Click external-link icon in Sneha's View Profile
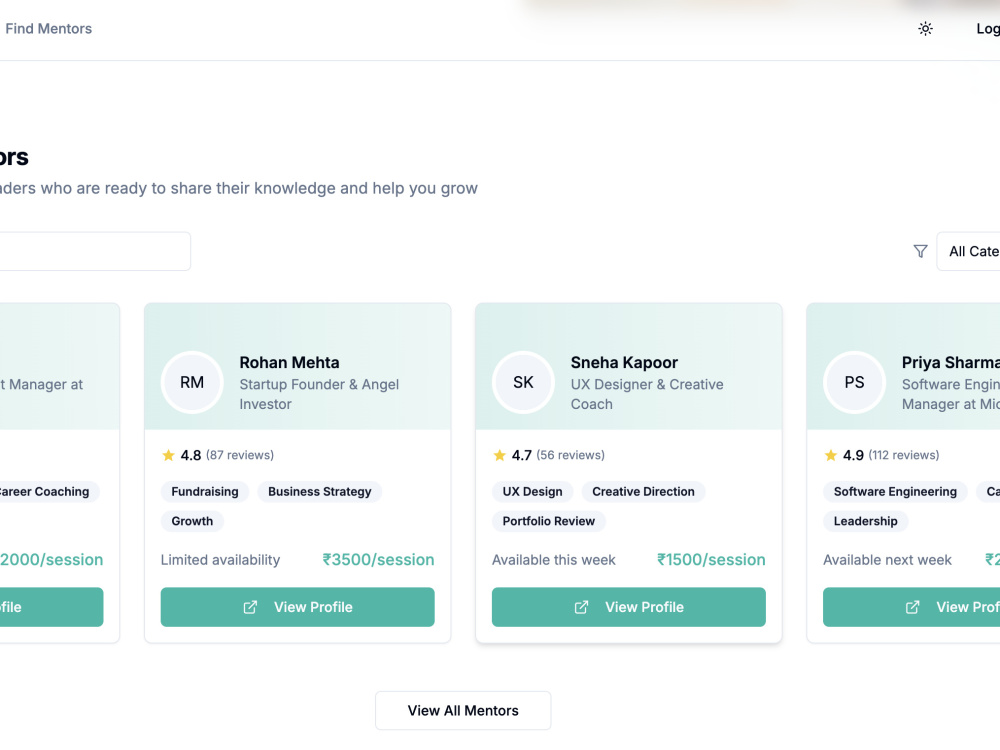 (x=581, y=607)
